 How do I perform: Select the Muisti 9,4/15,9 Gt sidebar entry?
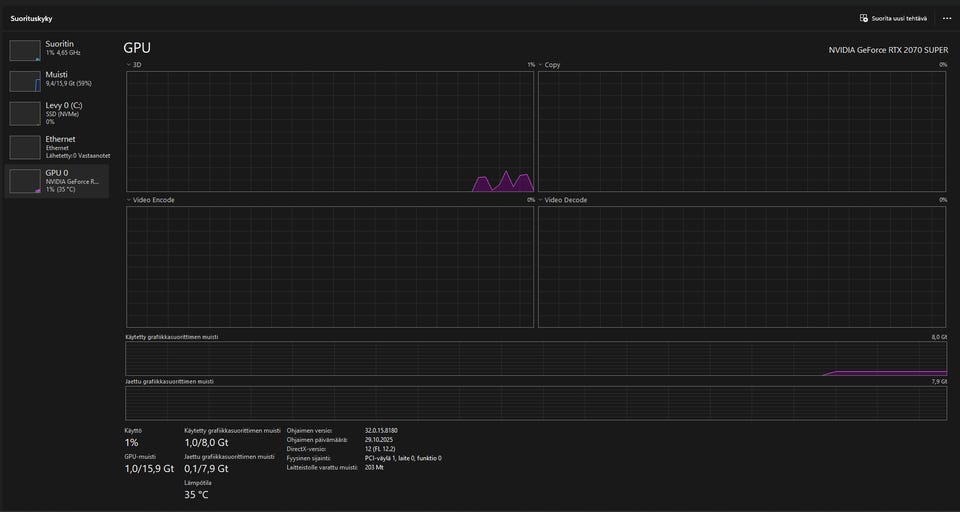coord(70,79)
